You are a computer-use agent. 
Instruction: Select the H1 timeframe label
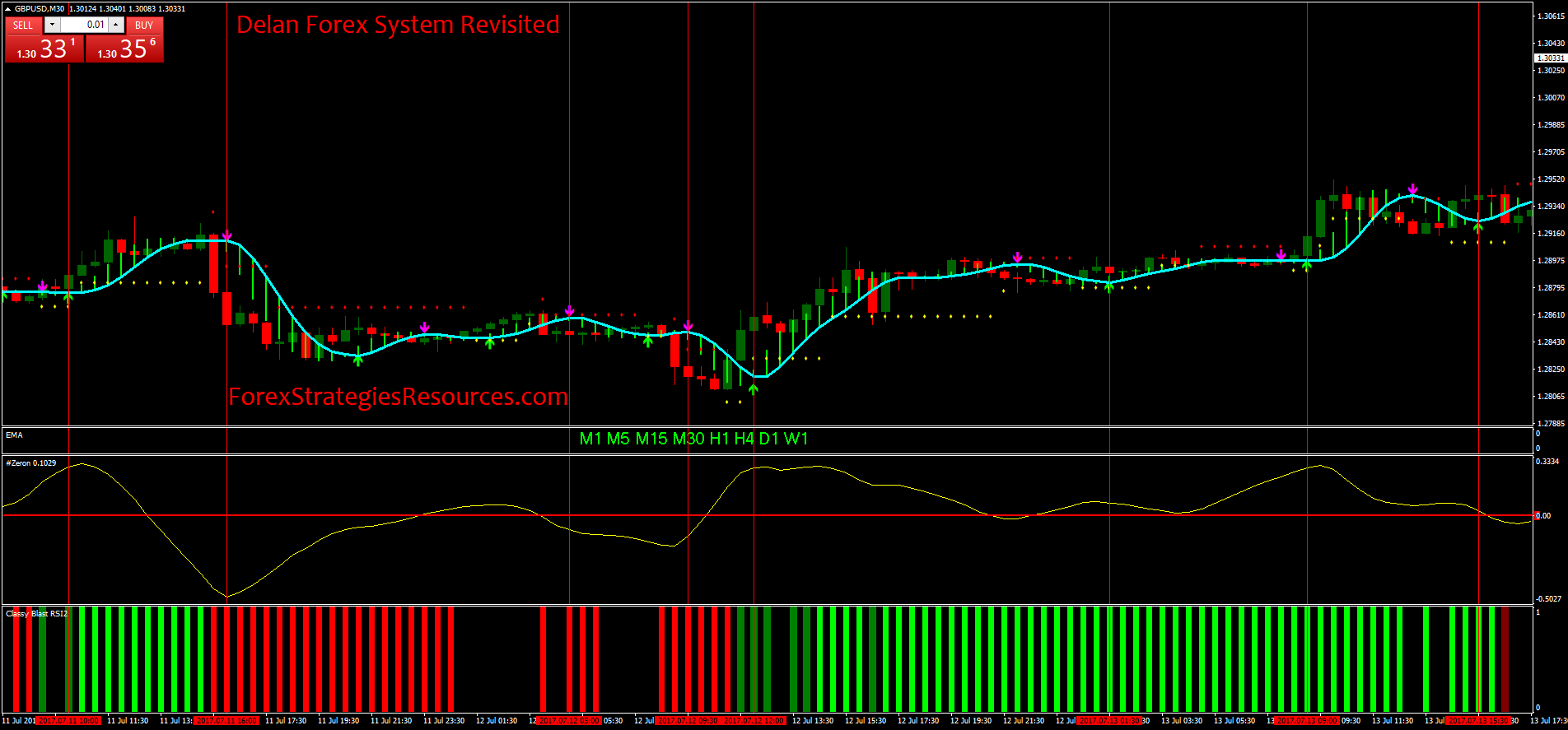(720, 439)
